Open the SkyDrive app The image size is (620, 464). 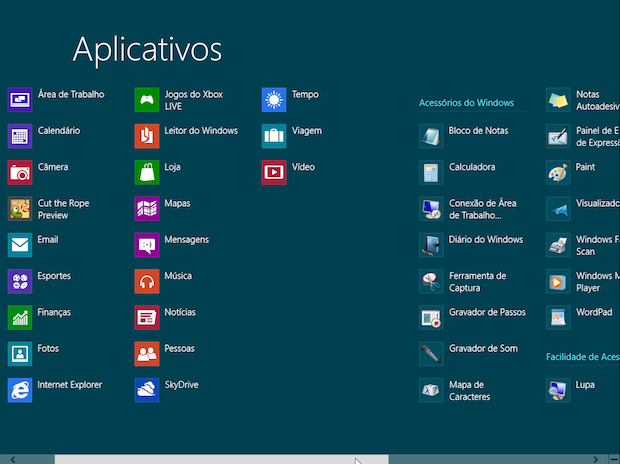tap(147, 390)
